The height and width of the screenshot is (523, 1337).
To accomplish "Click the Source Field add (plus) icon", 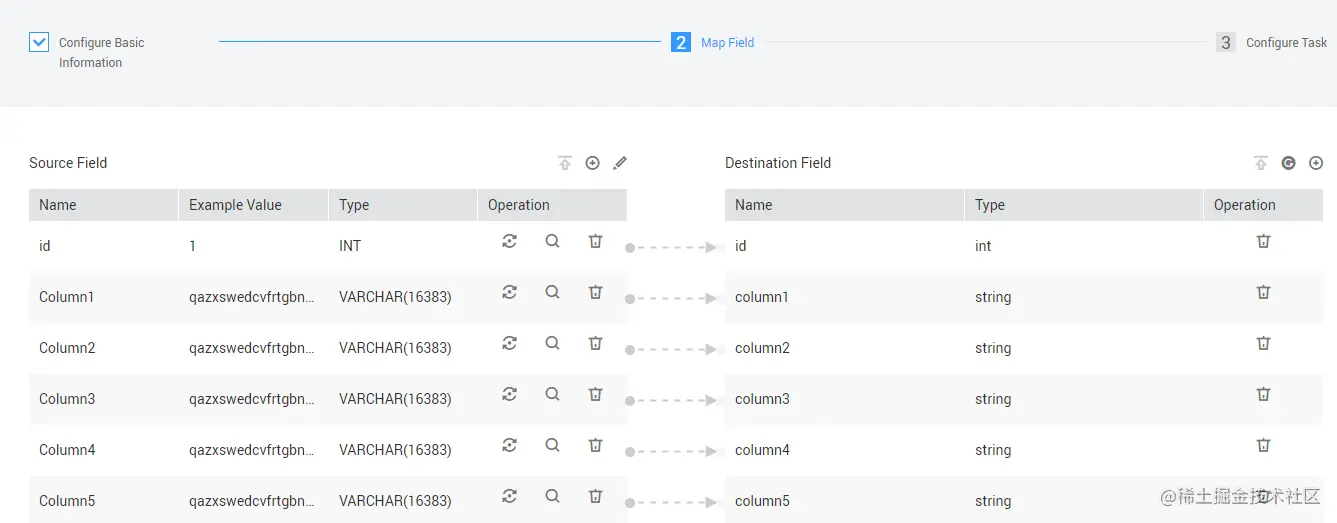I will (592, 163).
